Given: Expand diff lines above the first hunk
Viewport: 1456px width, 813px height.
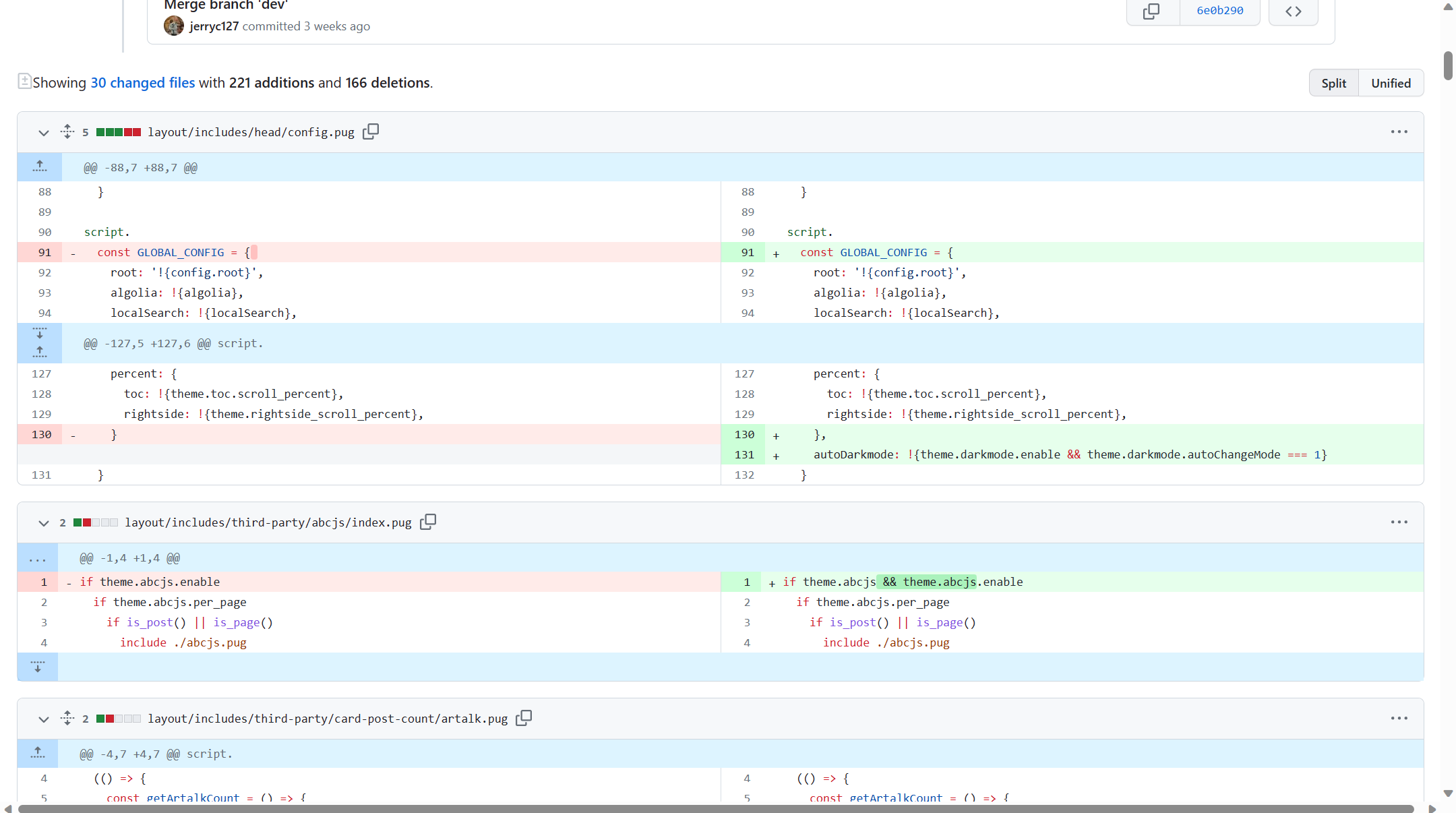Looking at the screenshot, I should [39, 167].
